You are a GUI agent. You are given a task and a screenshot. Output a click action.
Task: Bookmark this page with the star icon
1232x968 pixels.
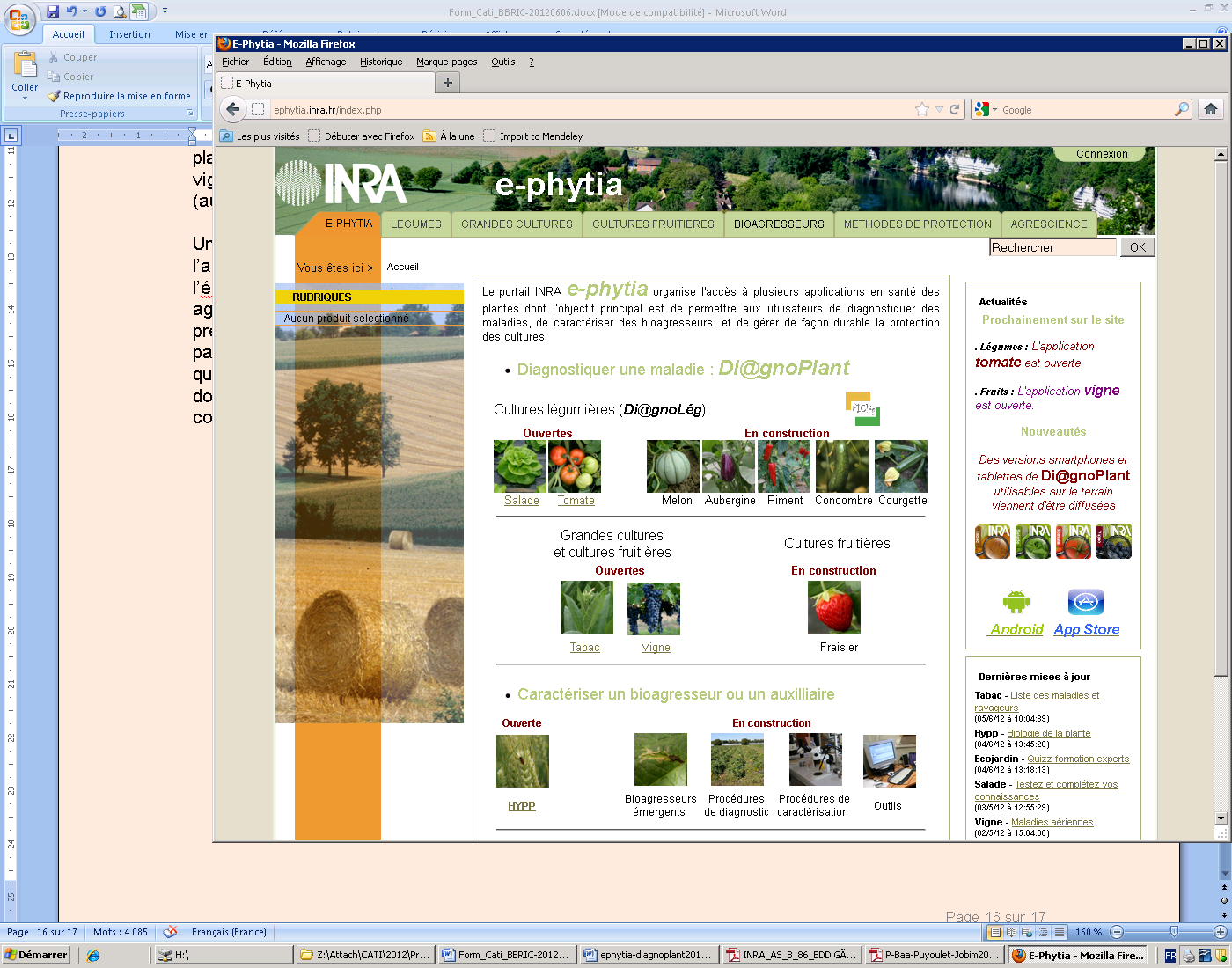(x=922, y=109)
